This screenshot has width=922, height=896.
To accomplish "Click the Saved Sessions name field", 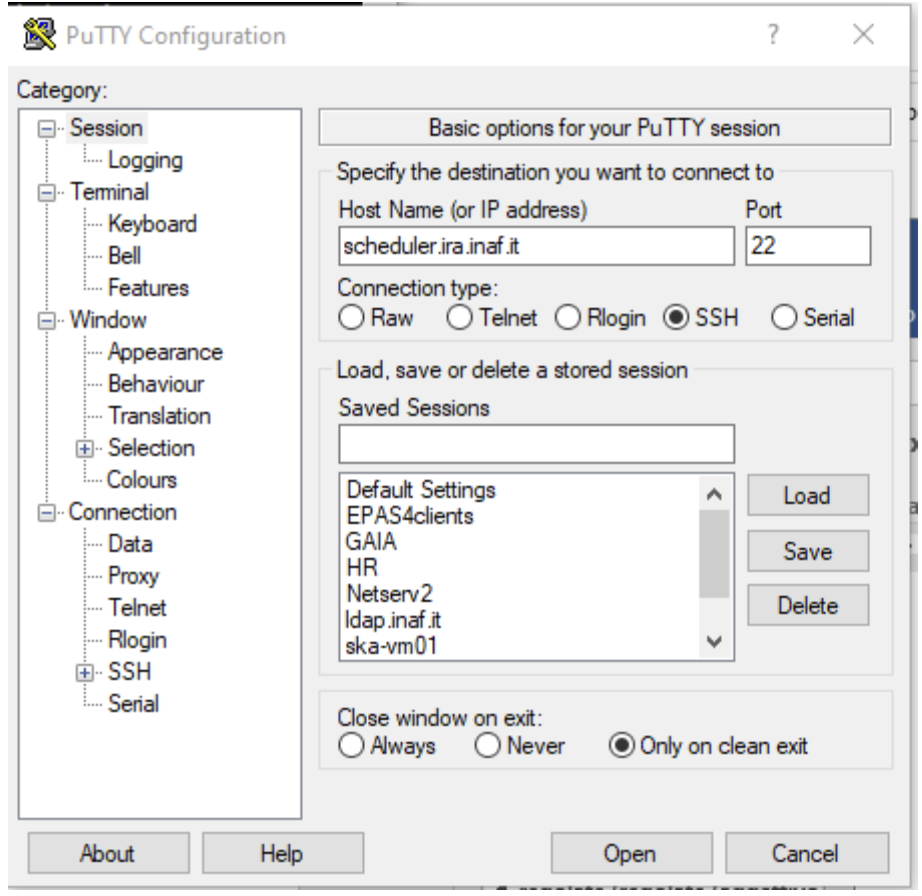I will coord(536,444).
